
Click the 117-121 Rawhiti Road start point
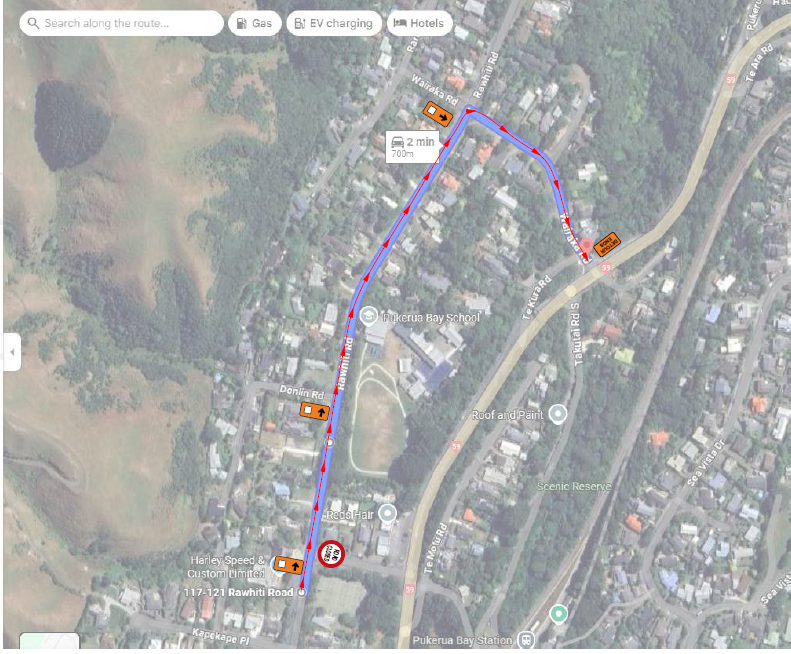coord(302,592)
